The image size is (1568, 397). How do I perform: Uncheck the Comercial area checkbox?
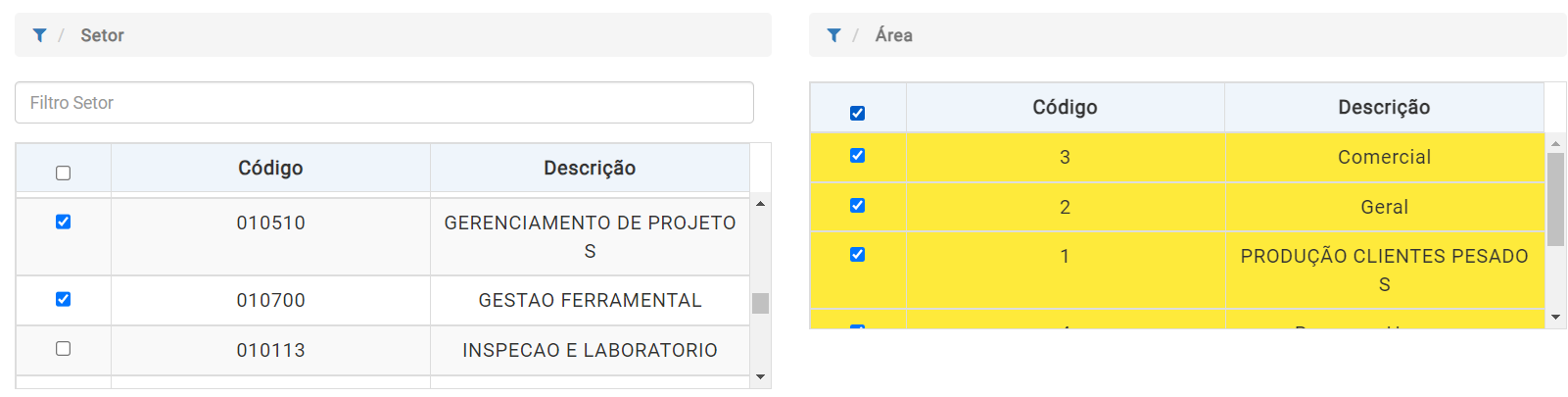click(x=858, y=155)
